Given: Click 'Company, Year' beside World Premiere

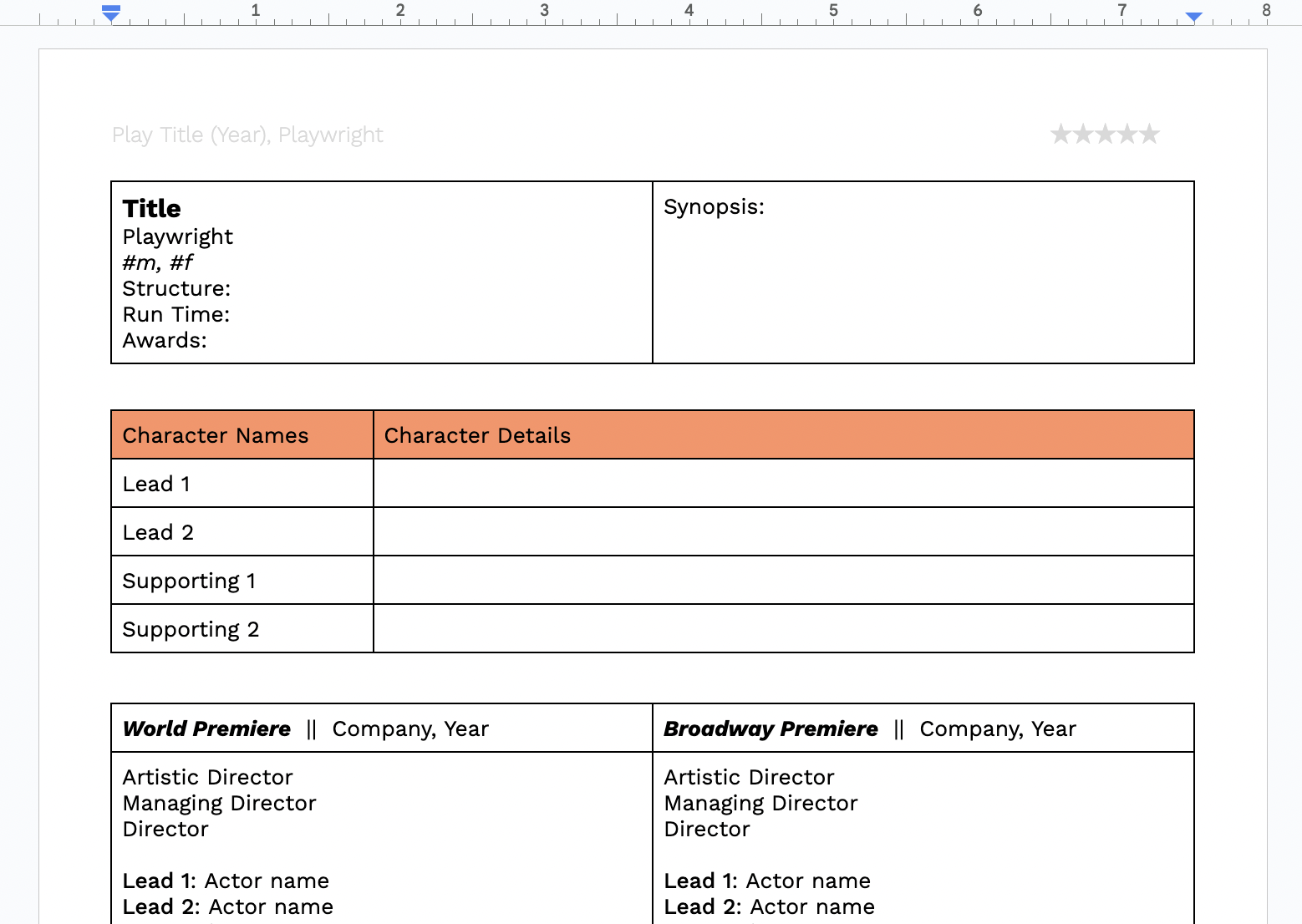Looking at the screenshot, I should pos(410,729).
